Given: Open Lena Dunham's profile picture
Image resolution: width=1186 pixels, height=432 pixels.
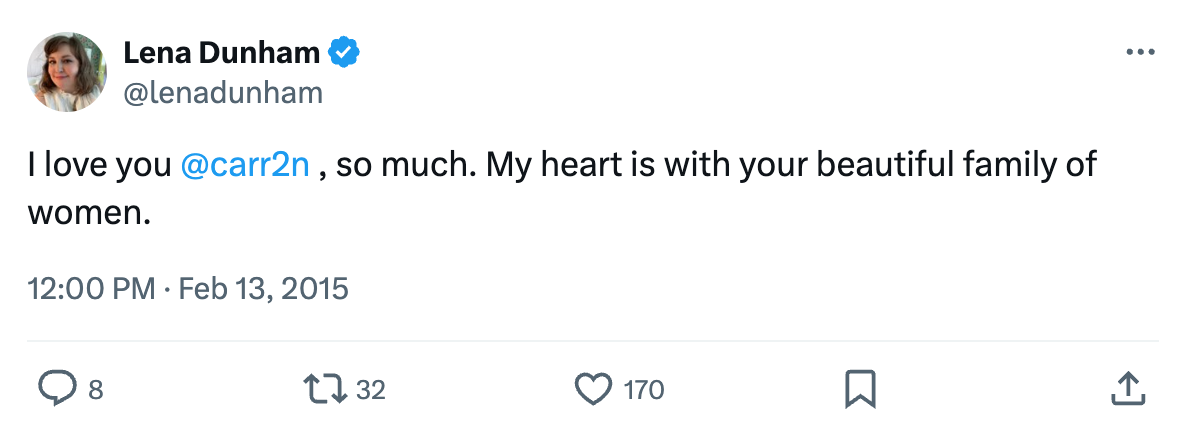Looking at the screenshot, I should 68,72.
